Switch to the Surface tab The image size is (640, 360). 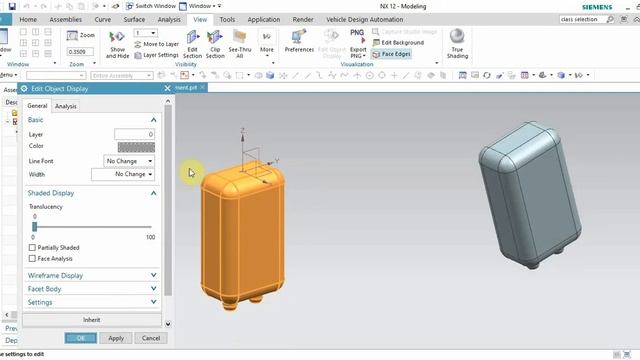(134, 19)
